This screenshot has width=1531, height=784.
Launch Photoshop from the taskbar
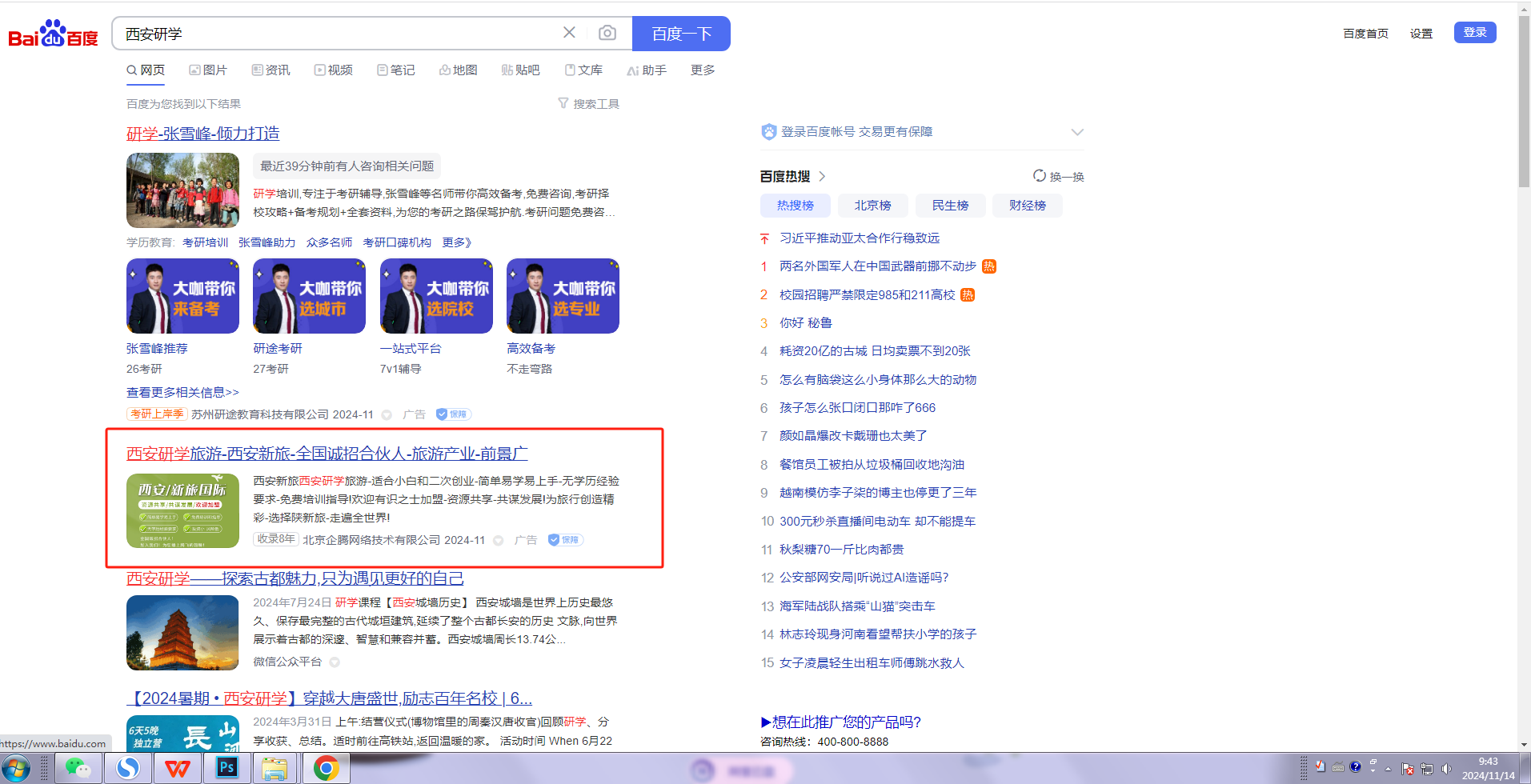[x=226, y=769]
